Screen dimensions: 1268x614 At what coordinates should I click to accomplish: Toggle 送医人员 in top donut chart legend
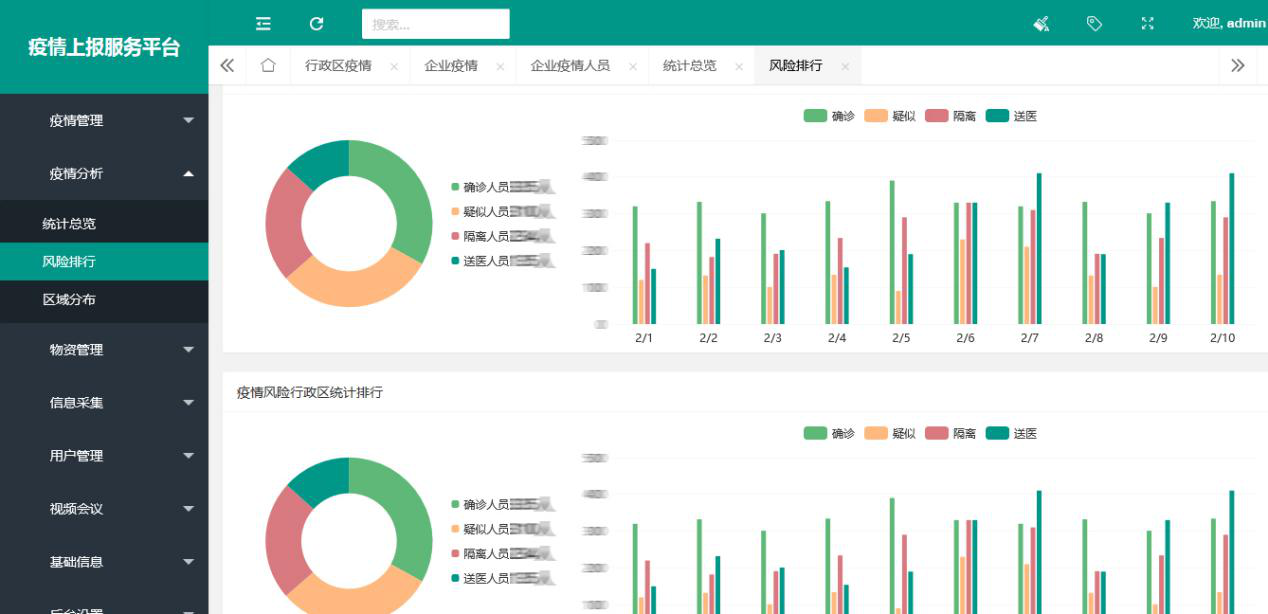tap(503, 261)
